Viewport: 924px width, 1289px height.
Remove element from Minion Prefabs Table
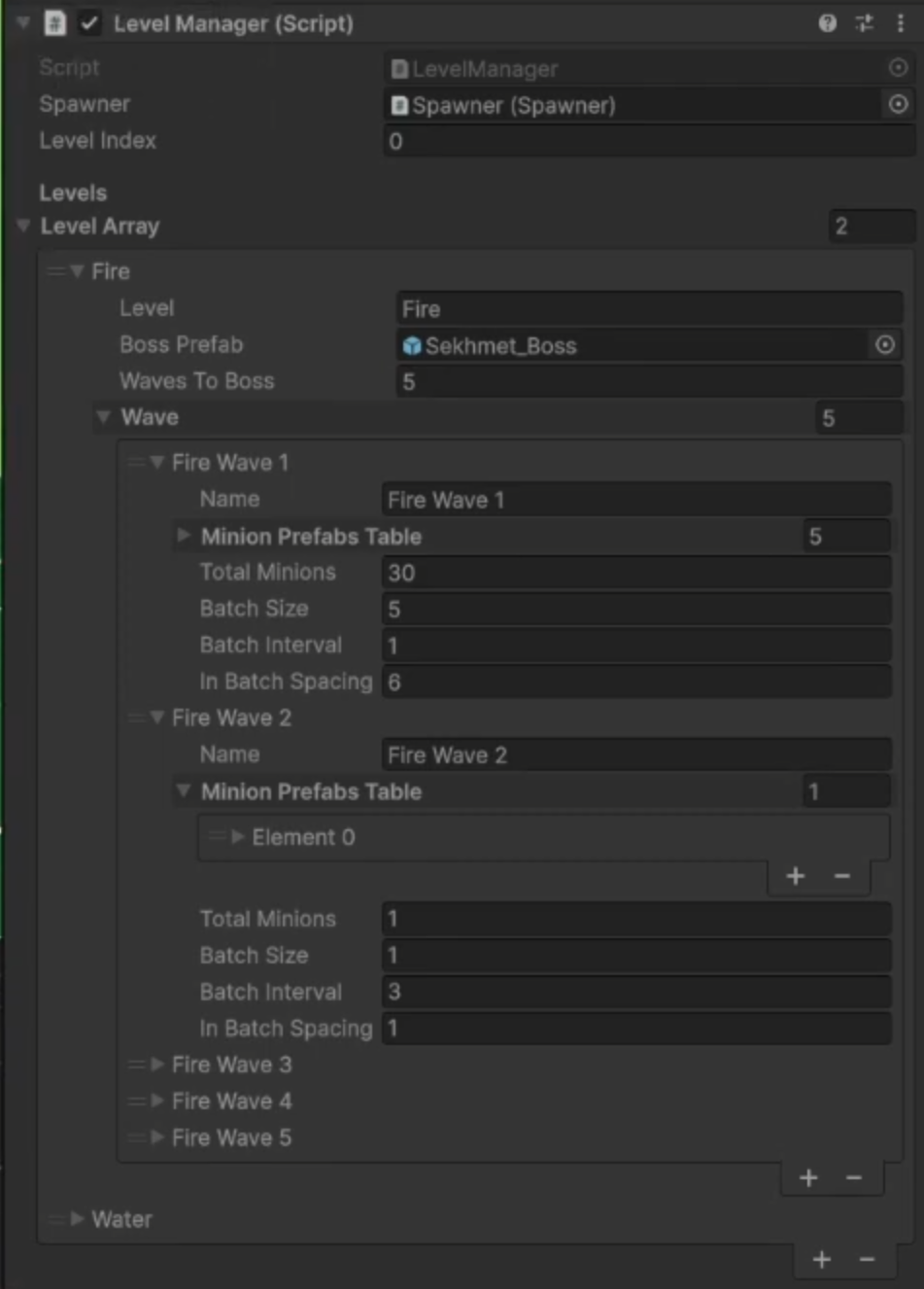point(842,877)
